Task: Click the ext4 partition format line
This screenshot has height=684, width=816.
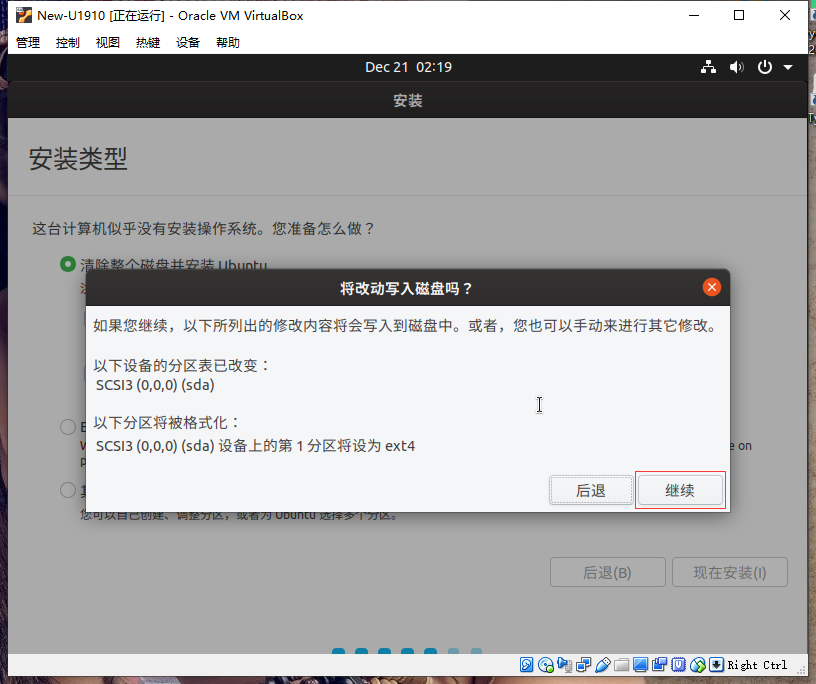Action: point(256,446)
